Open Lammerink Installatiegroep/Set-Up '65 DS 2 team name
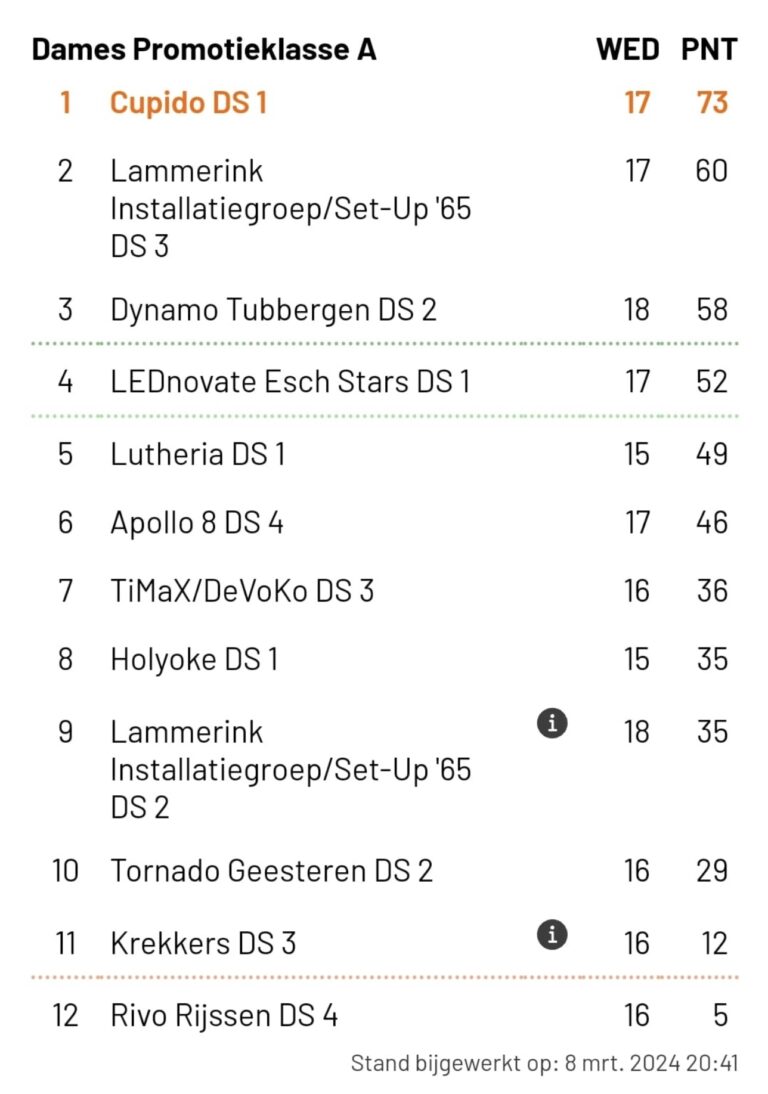Image resolution: width=768 pixels, height=1094 pixels. 290,769
